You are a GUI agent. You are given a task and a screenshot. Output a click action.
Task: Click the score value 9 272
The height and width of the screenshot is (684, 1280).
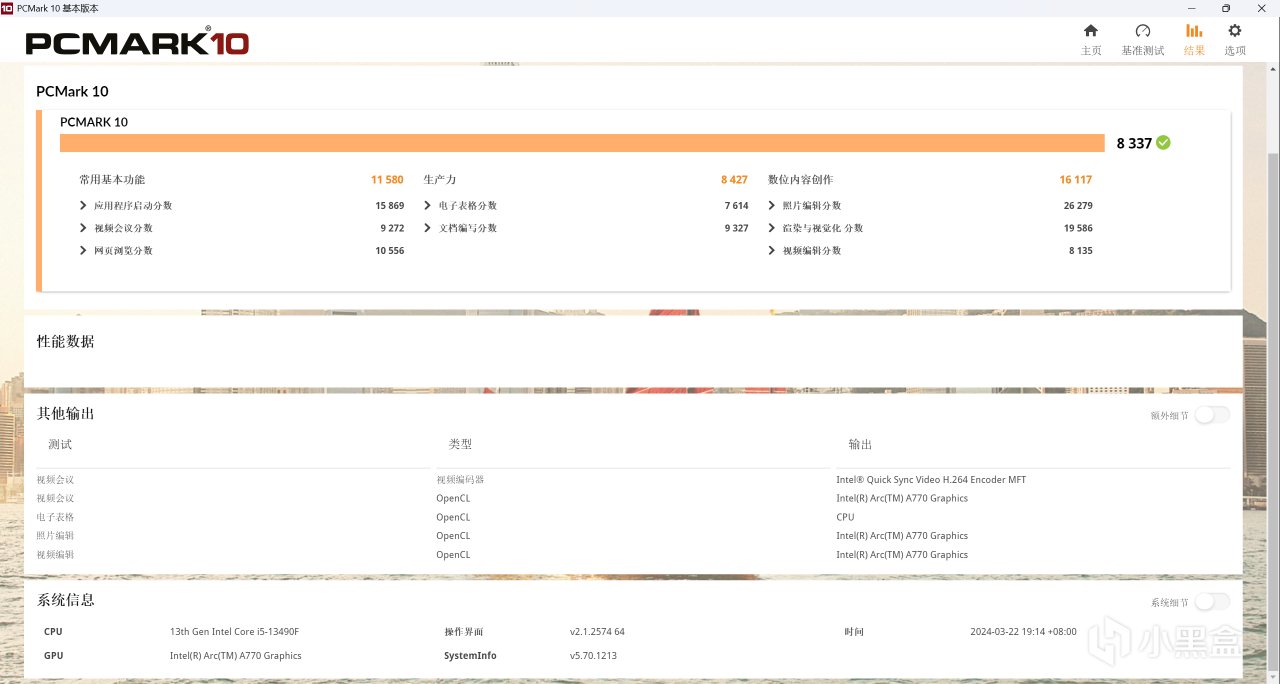tap(392, 228)
